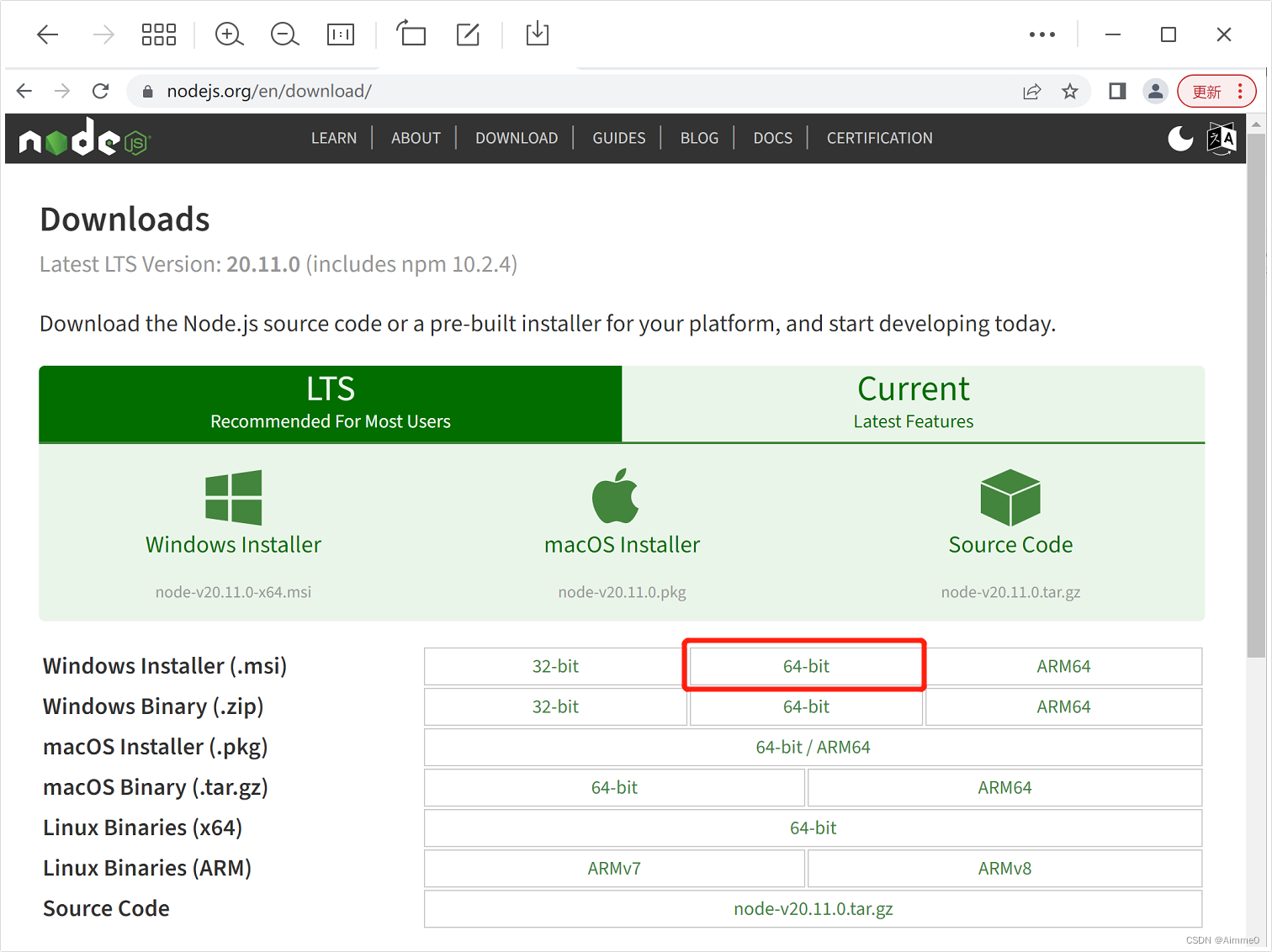This screenshot has width=1272, height=952.
Task: Download Windows Binary (.zip) 32-bit
Action: [555, 706]
